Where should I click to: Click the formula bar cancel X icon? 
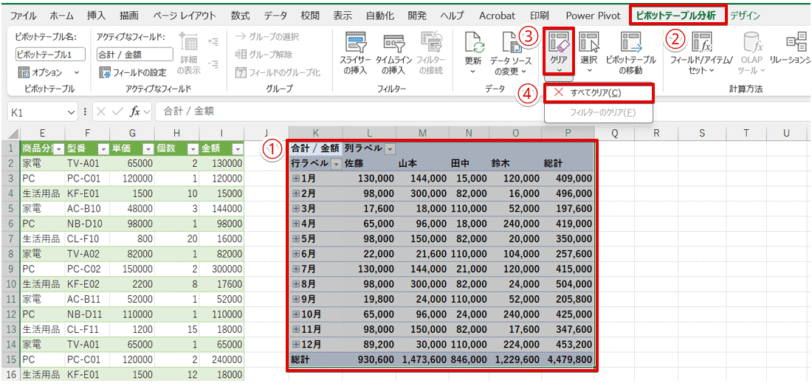(x=102, y=111)
